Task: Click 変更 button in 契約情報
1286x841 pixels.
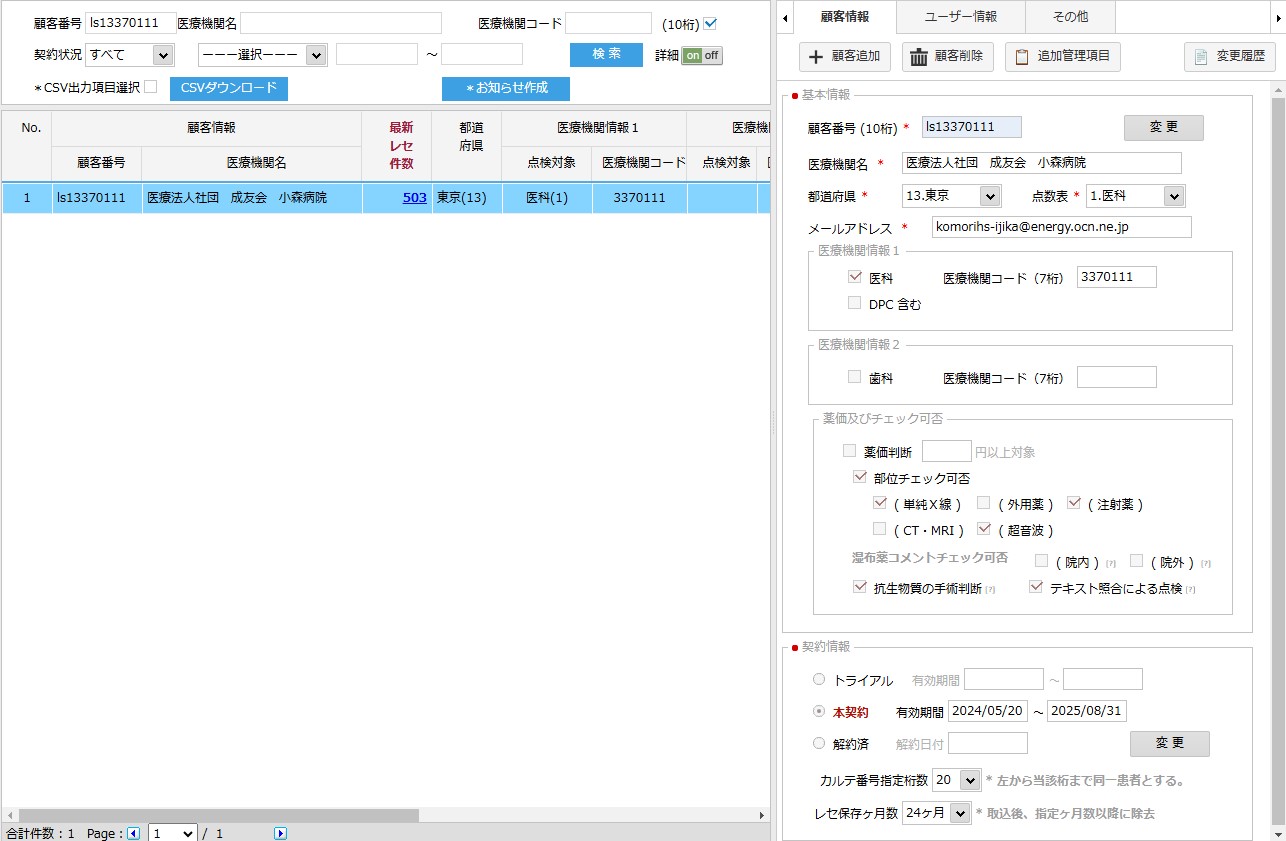Action: (1169, 743)
